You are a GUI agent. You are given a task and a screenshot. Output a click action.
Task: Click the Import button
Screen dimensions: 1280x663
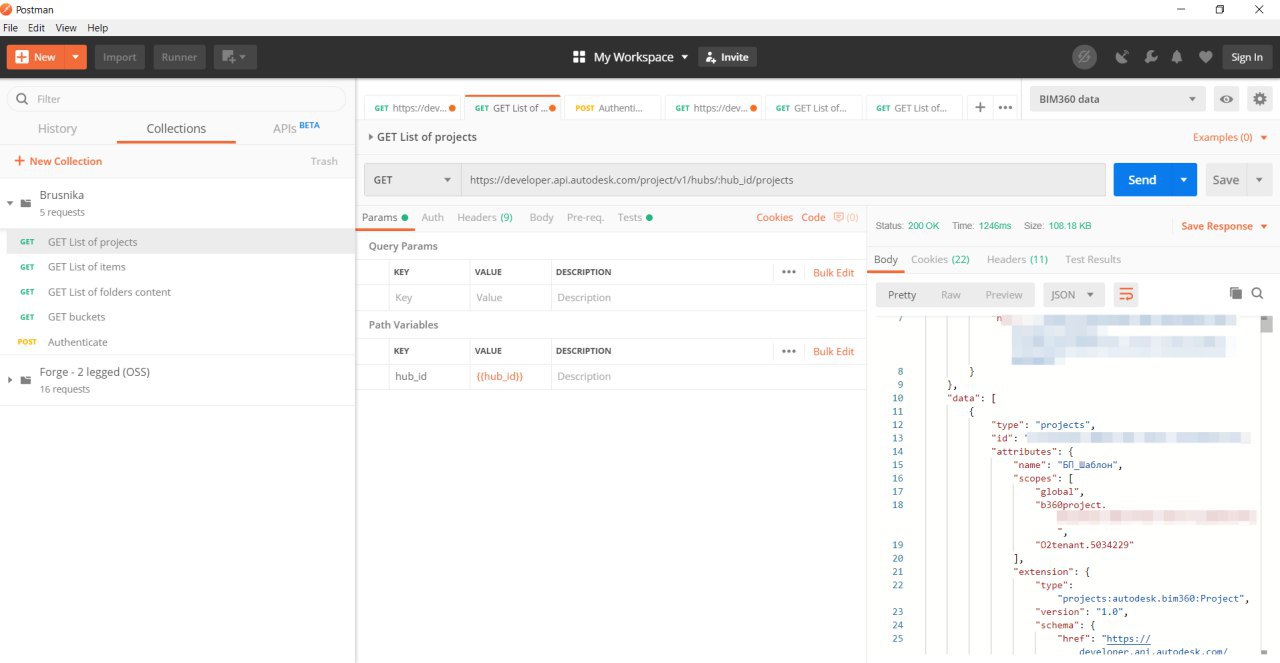120,57
